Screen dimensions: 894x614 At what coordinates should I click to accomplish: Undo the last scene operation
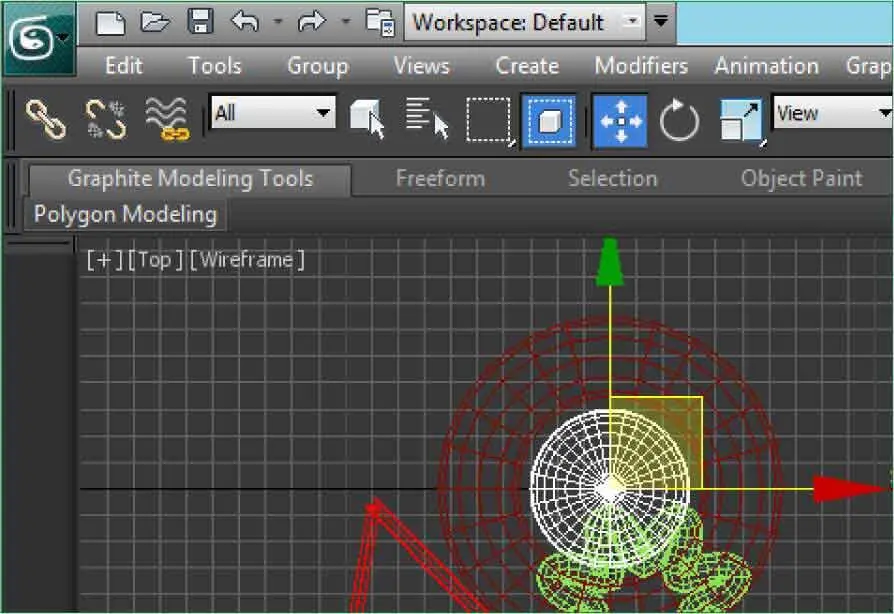point(245,22)
